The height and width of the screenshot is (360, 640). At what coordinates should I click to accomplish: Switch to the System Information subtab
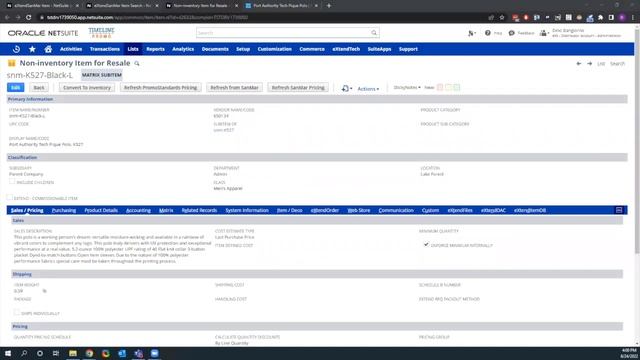coord(247,210)
